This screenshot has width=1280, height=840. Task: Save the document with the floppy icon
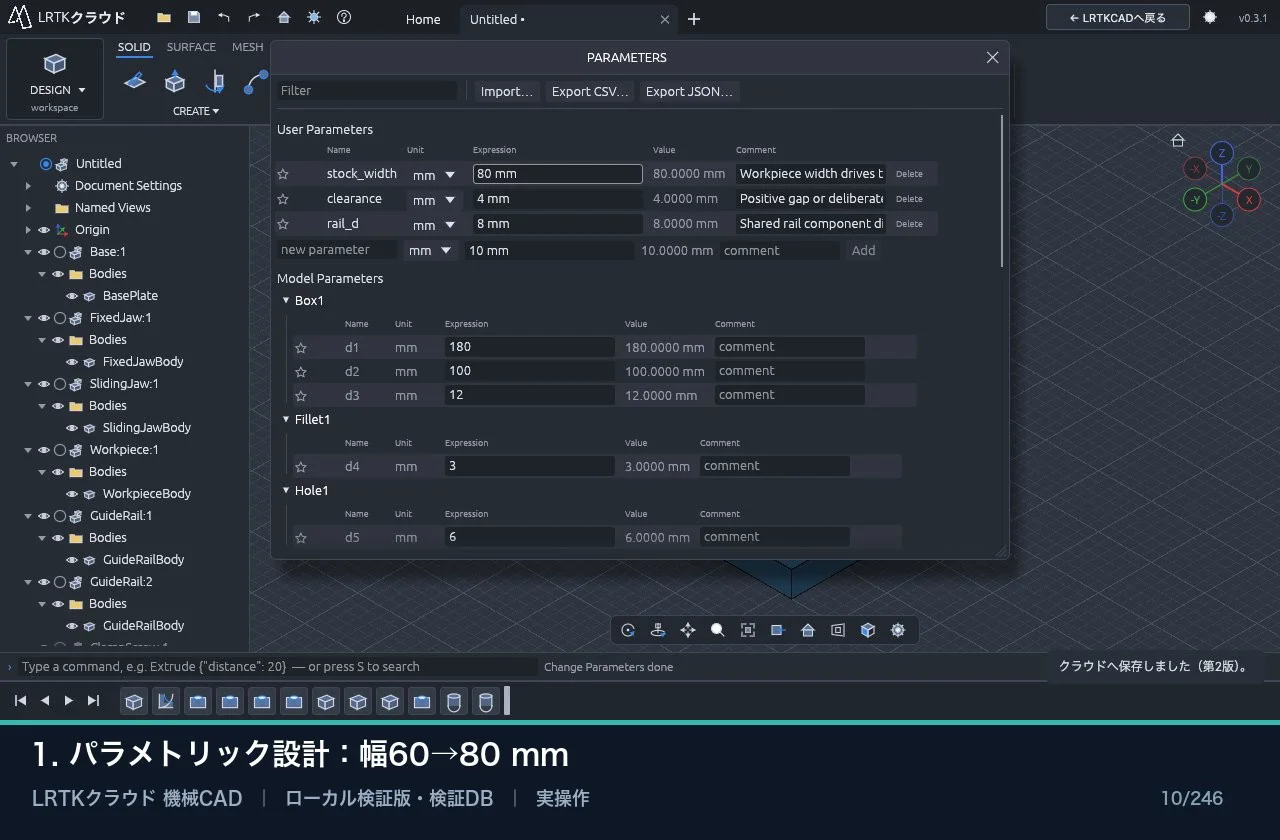[194, 18]
